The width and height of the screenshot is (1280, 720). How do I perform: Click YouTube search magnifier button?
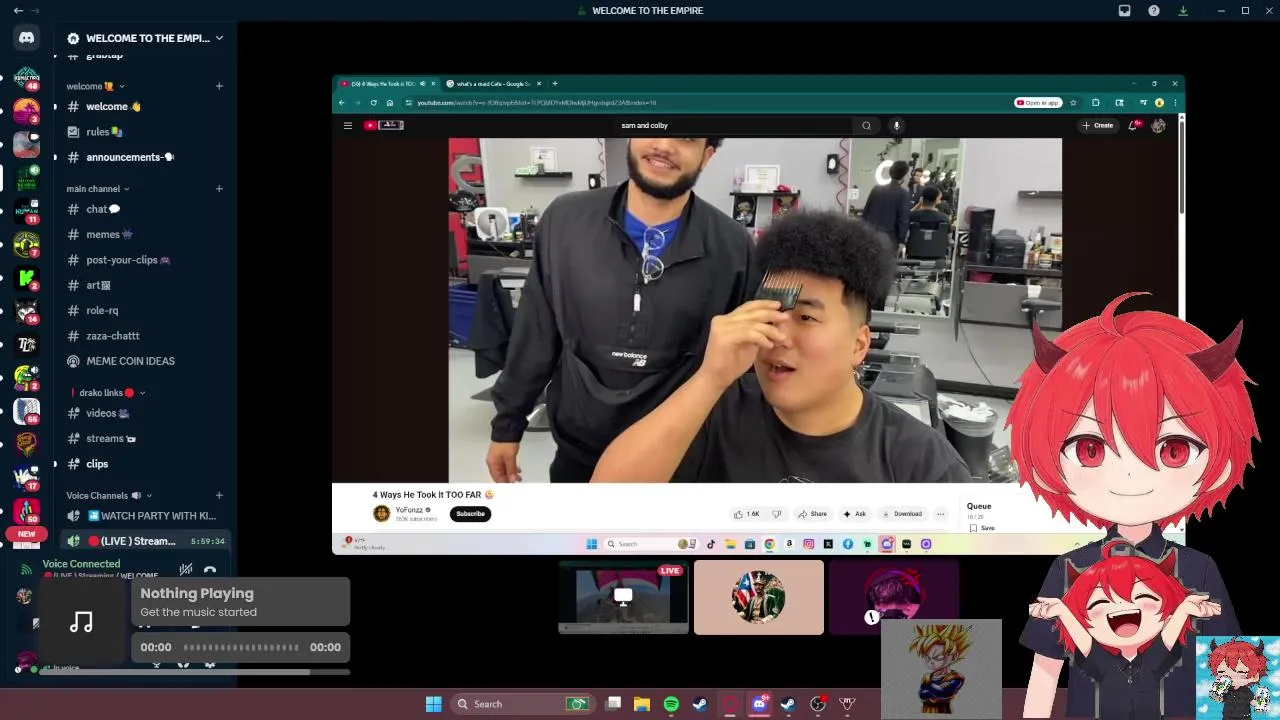coord(866,125)
